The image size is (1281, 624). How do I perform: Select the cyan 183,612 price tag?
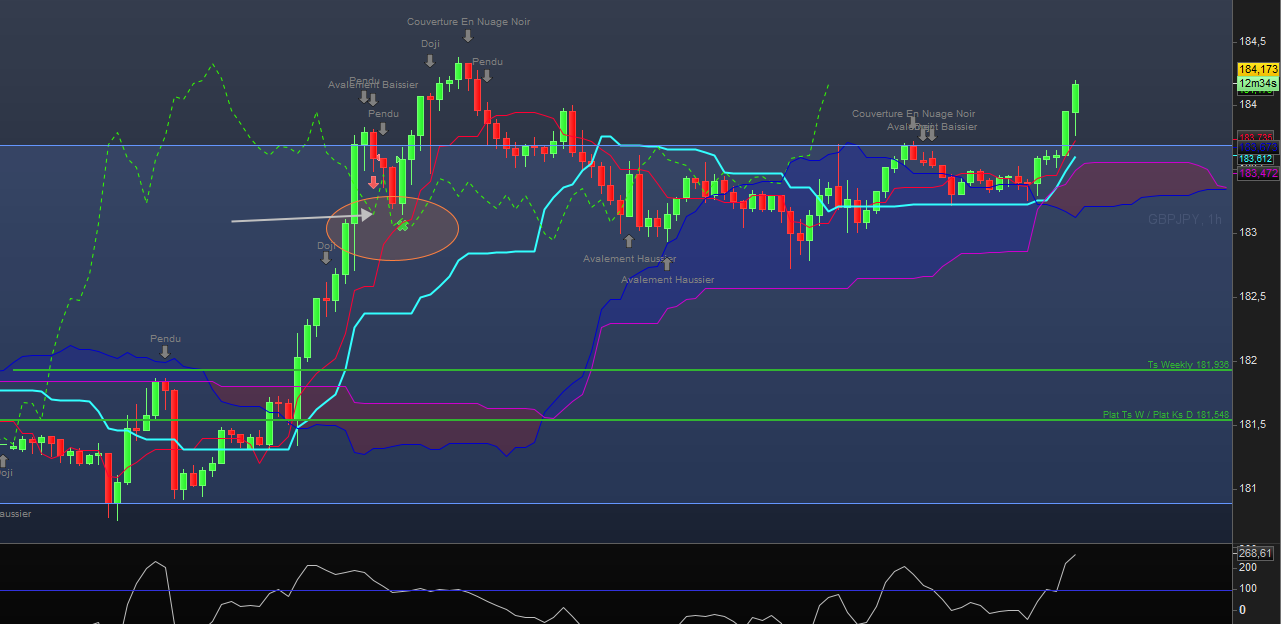[1257, 159]
